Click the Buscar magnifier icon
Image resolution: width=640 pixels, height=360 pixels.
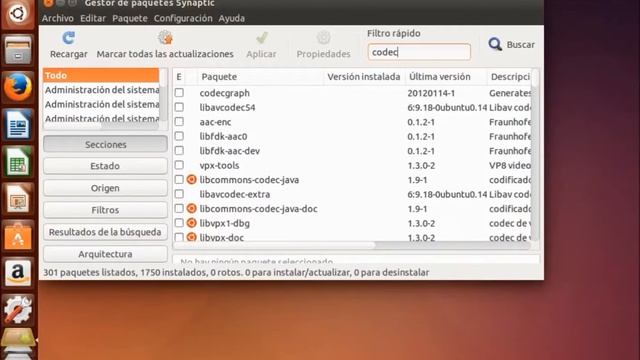point(495,44)
